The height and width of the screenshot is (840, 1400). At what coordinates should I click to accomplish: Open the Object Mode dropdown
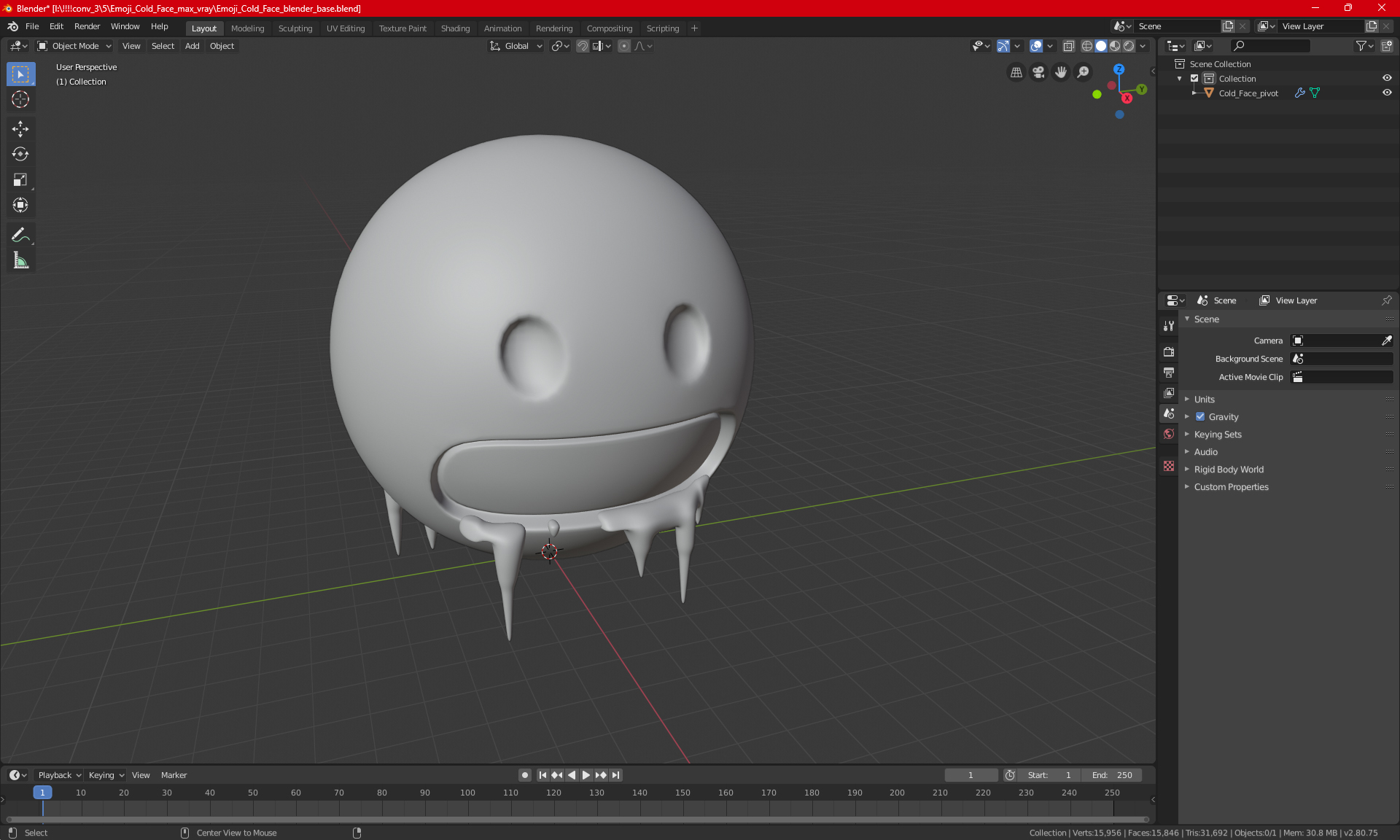click(74, 46)
